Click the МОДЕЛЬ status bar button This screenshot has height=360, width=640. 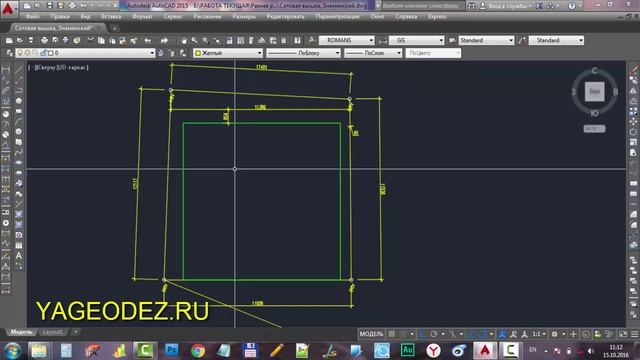371,334
